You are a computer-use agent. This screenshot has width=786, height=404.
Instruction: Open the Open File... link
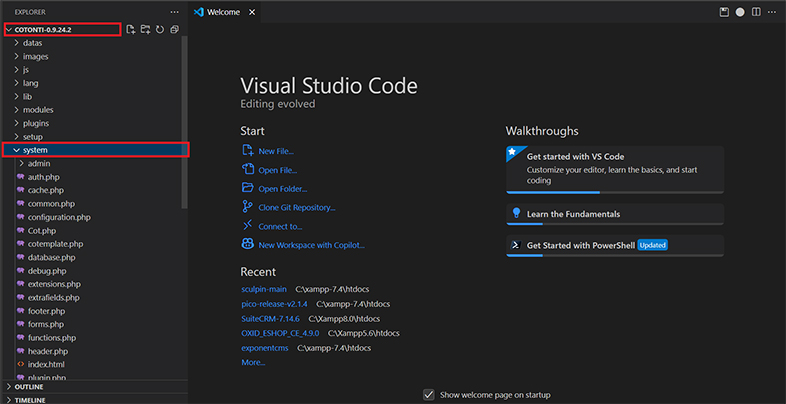[278, 170]
